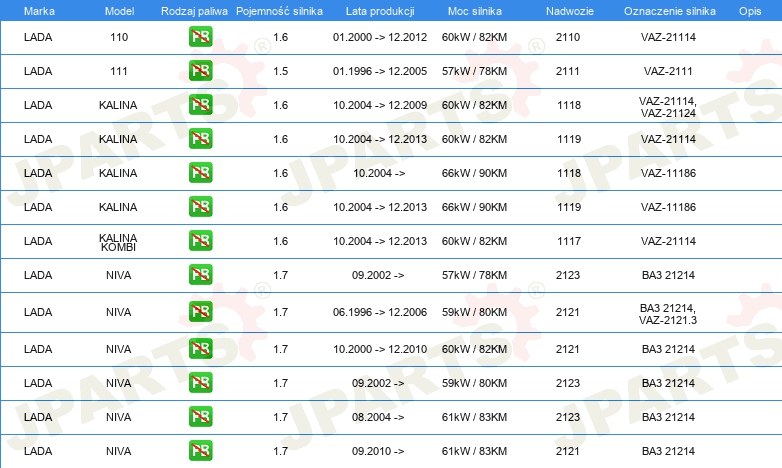Click engine code VAZ-21114, VAZ-21124
The height and width of the screenshot is (468, 782).
(668, 107)
